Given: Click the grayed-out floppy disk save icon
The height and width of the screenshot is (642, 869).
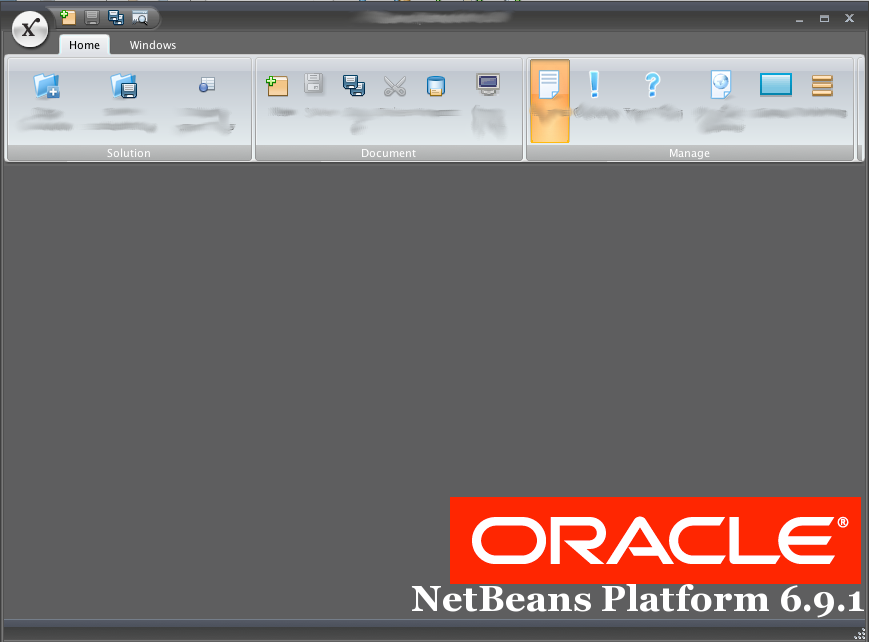Looking at the screenshot, I should tap(313, 85).
